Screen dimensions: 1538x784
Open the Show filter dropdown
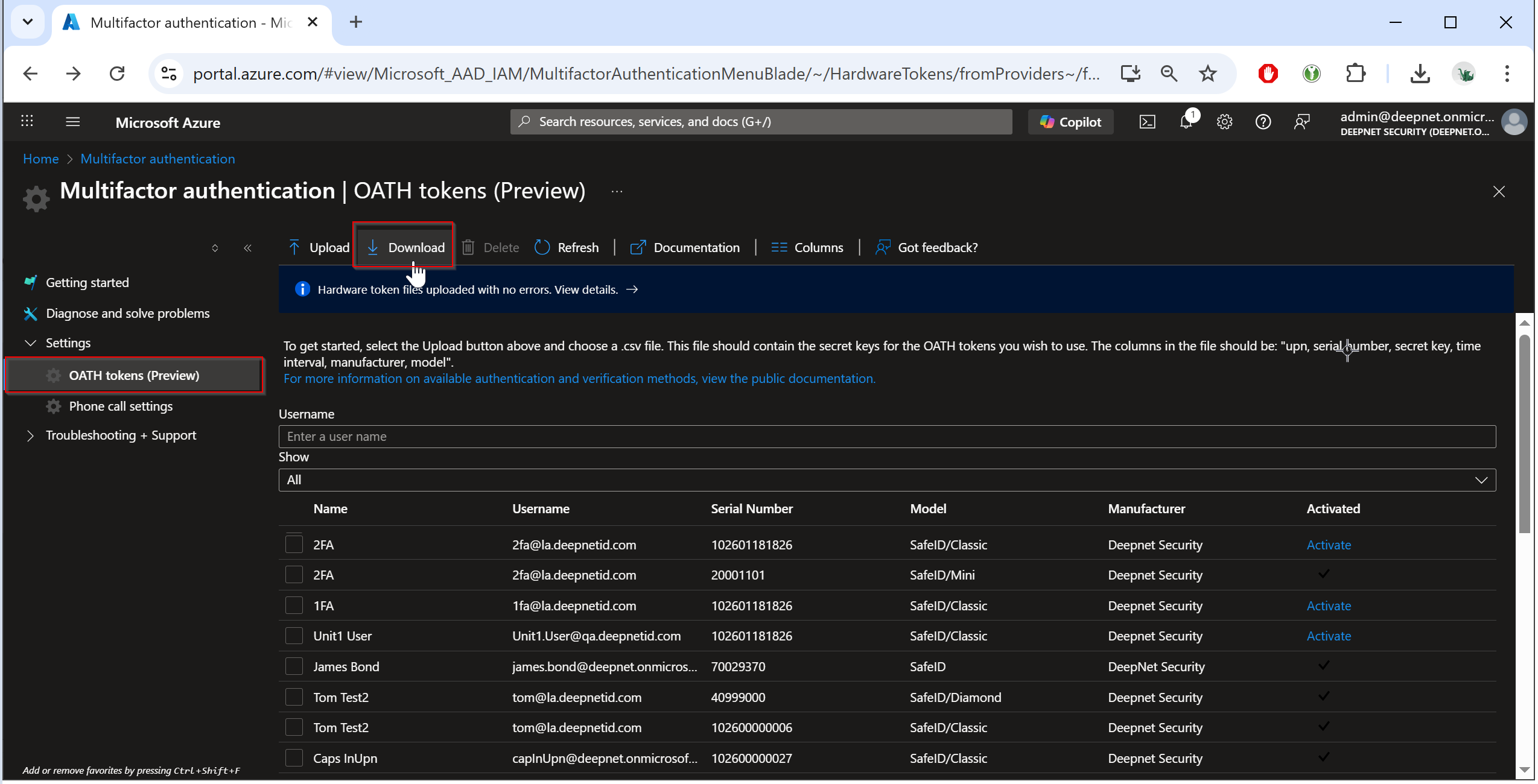coord(886,480)
